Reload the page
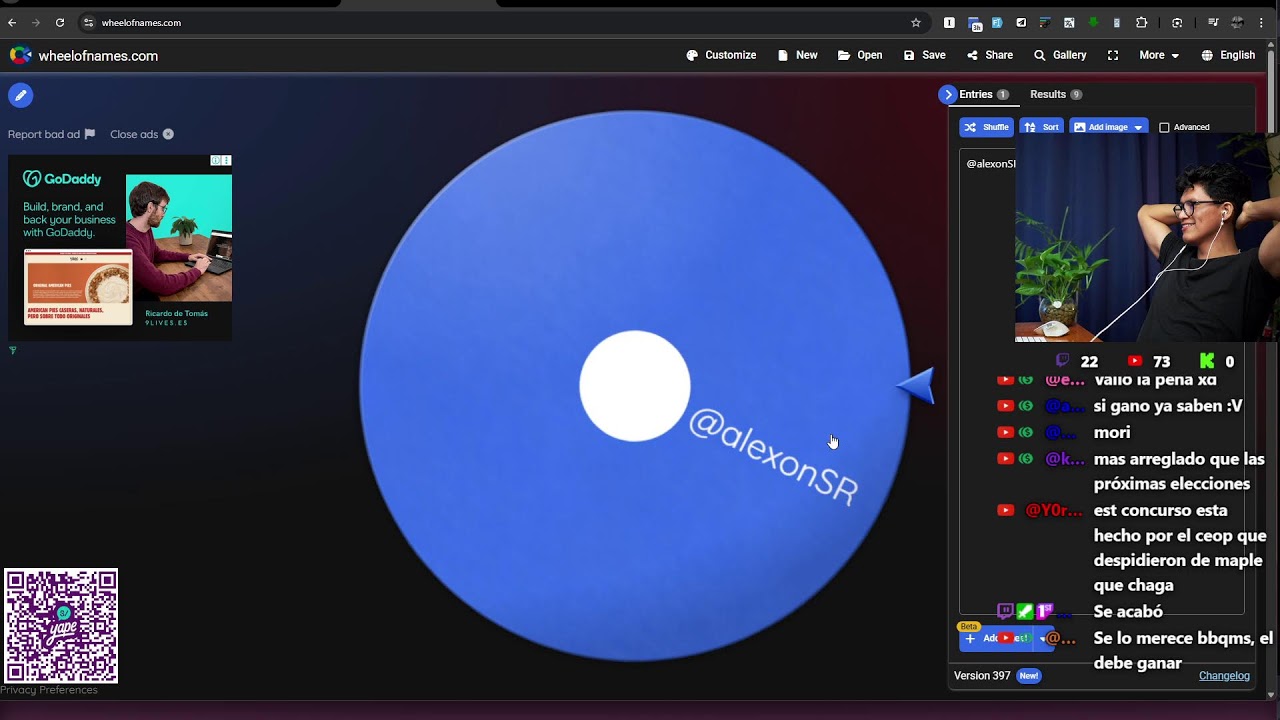Viewport: 1280px width, 720px height. [60, 22]
